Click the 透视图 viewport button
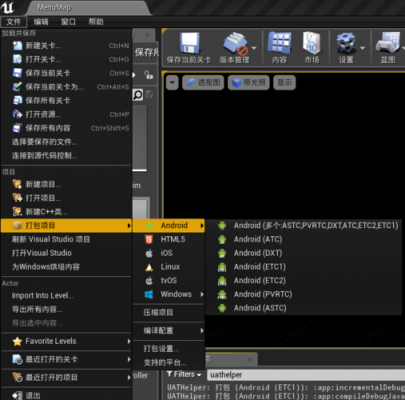Viewport: 405px width, 400px height. pos(203,82)
